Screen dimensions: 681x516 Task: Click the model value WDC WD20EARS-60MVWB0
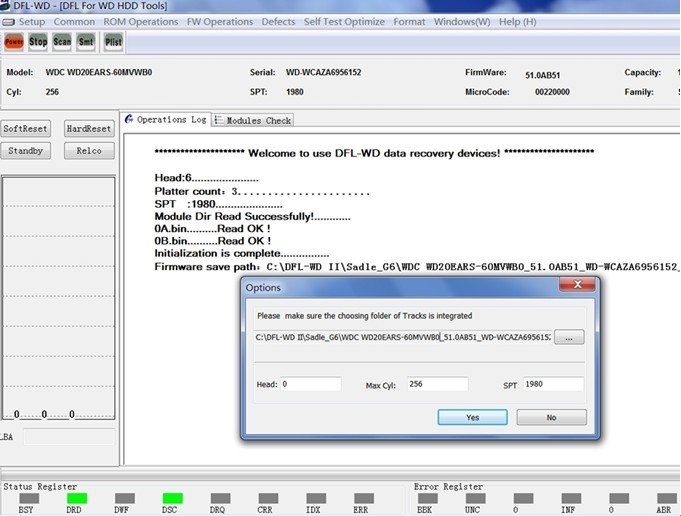[99, 73]
